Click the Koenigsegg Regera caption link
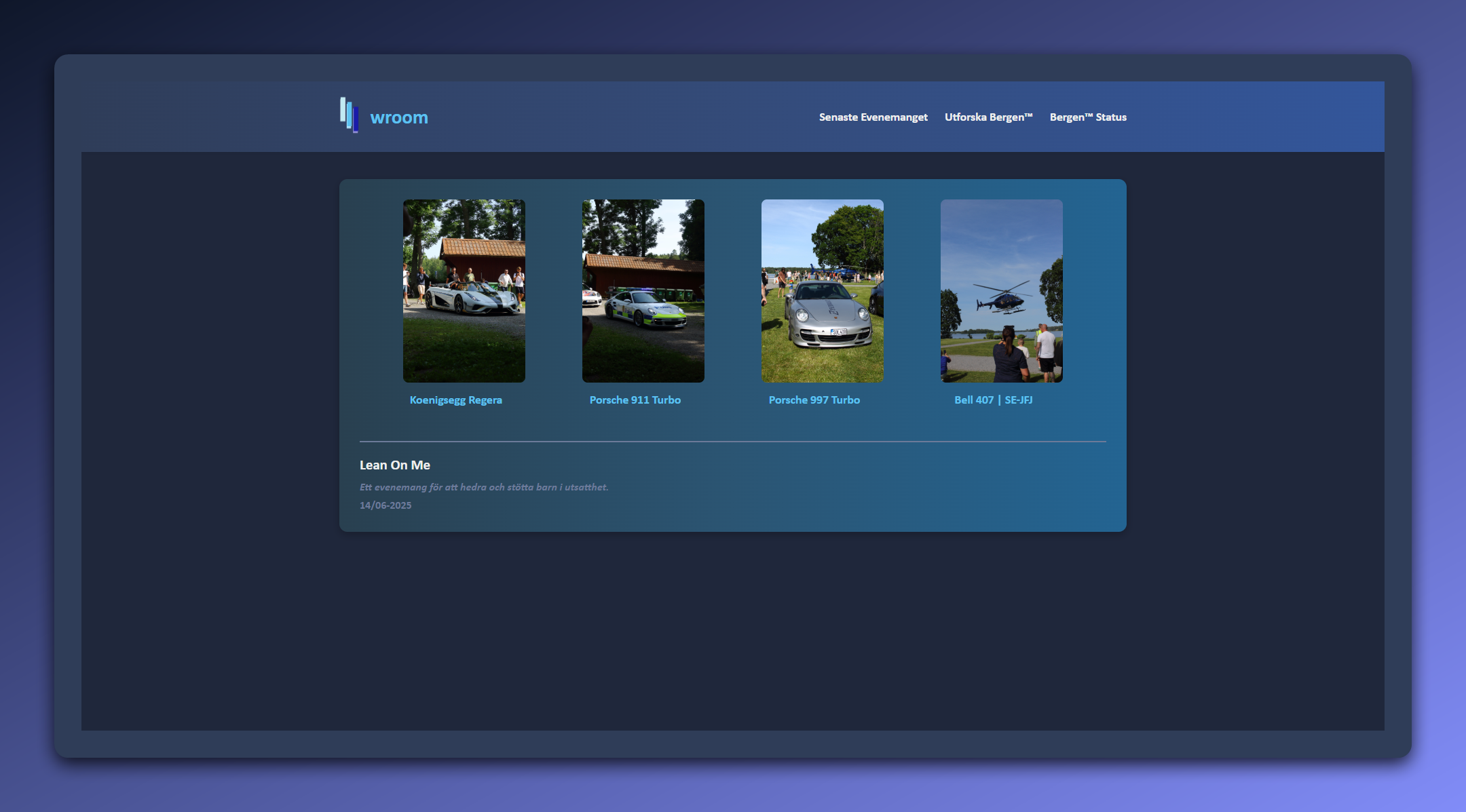The image size is (1466, 812). (455, 400)
